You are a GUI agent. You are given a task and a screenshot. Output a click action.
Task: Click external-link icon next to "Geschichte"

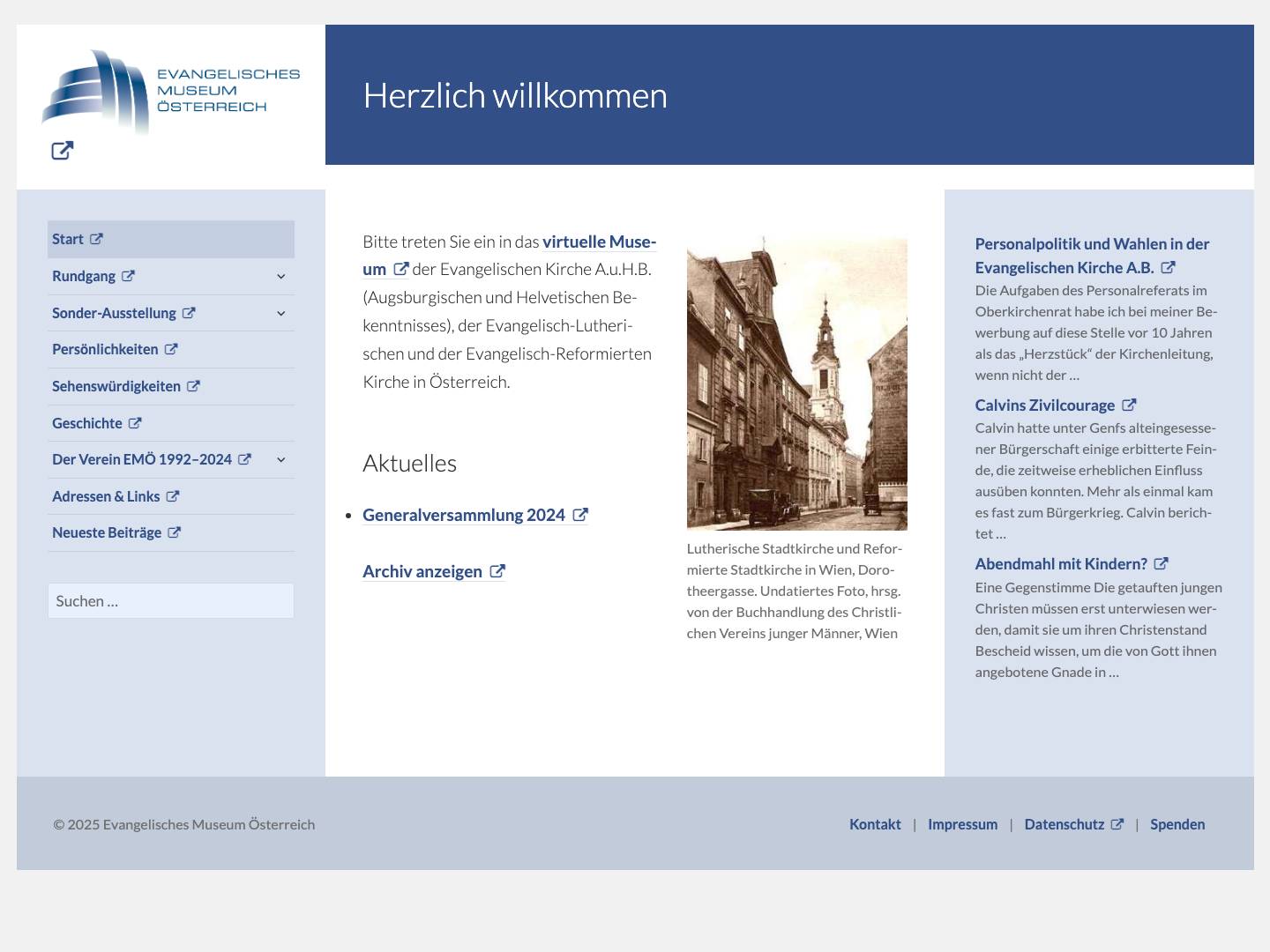(134, 422)
